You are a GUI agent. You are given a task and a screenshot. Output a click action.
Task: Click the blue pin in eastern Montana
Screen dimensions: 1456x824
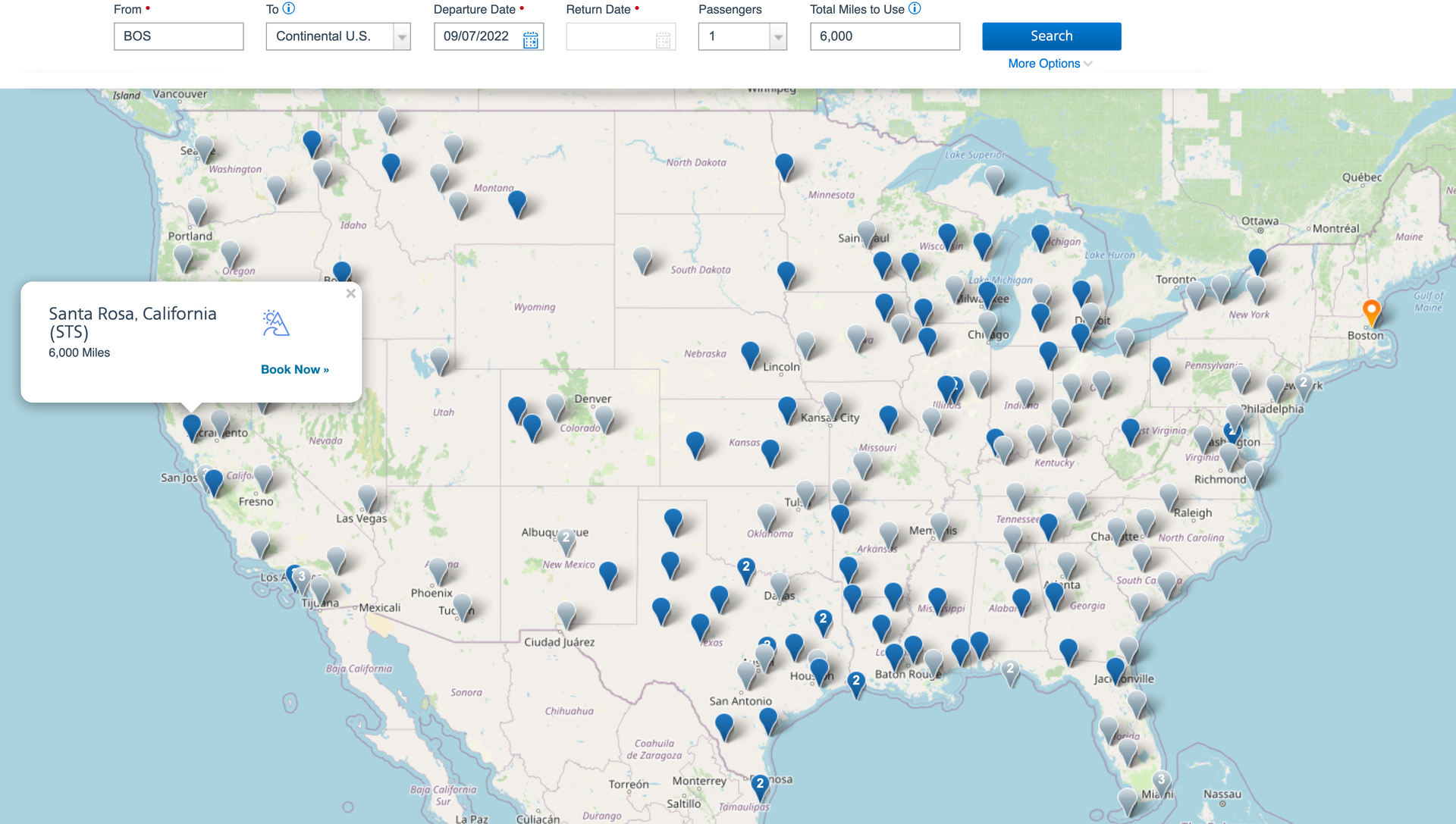click(517, 203)
